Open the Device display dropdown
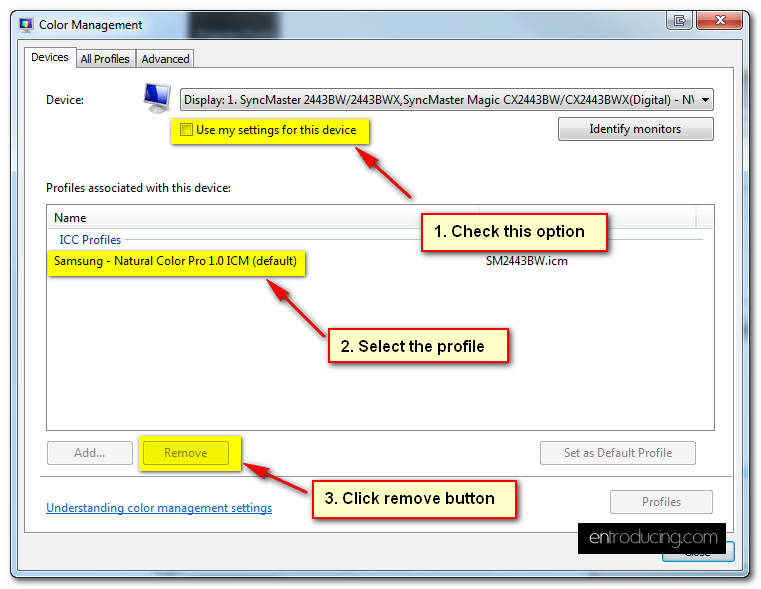Image resolution: width=761 pixels, height=589 pixels. (447, 100)
